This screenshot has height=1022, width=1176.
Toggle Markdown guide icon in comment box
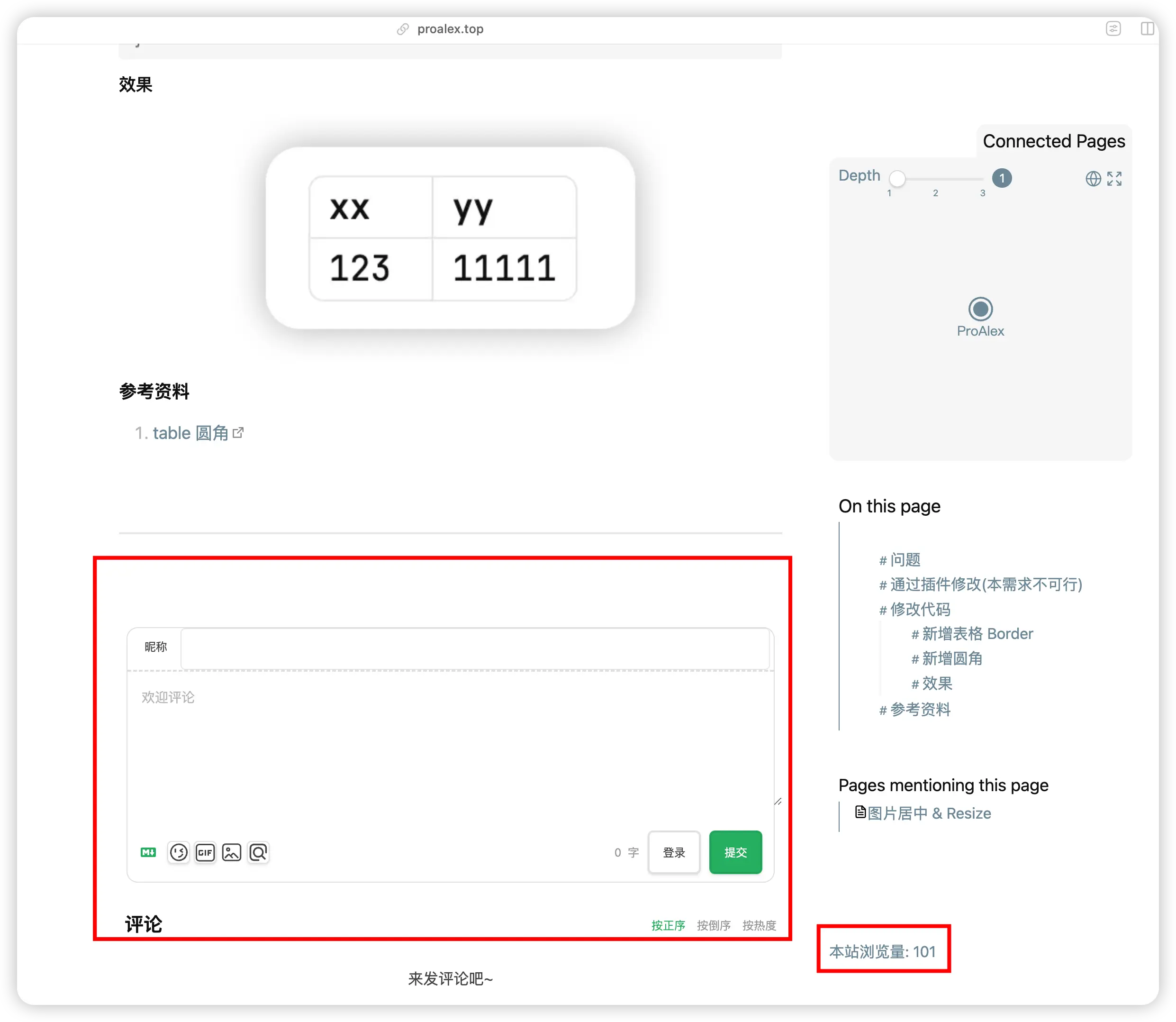(x=148, y=852)
